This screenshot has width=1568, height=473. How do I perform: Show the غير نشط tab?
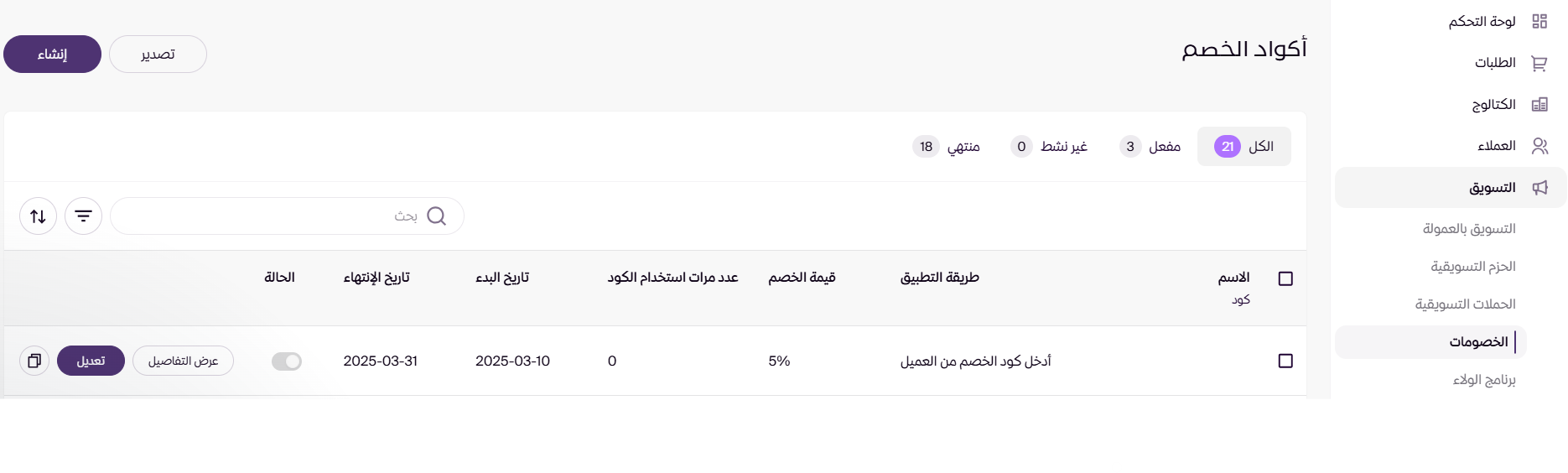[1049, 147]
